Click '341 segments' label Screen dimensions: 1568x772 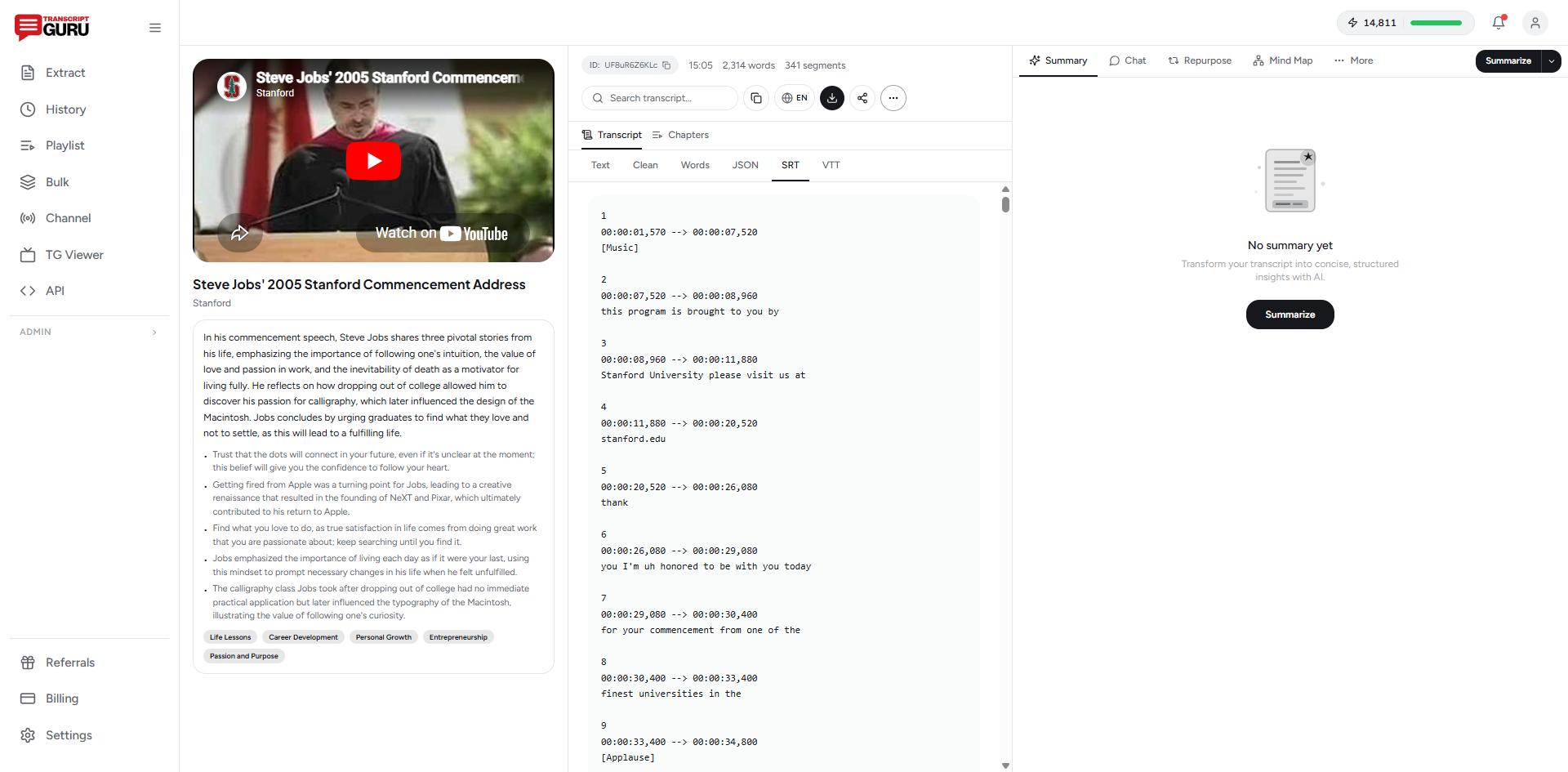(x=815, y=65)
